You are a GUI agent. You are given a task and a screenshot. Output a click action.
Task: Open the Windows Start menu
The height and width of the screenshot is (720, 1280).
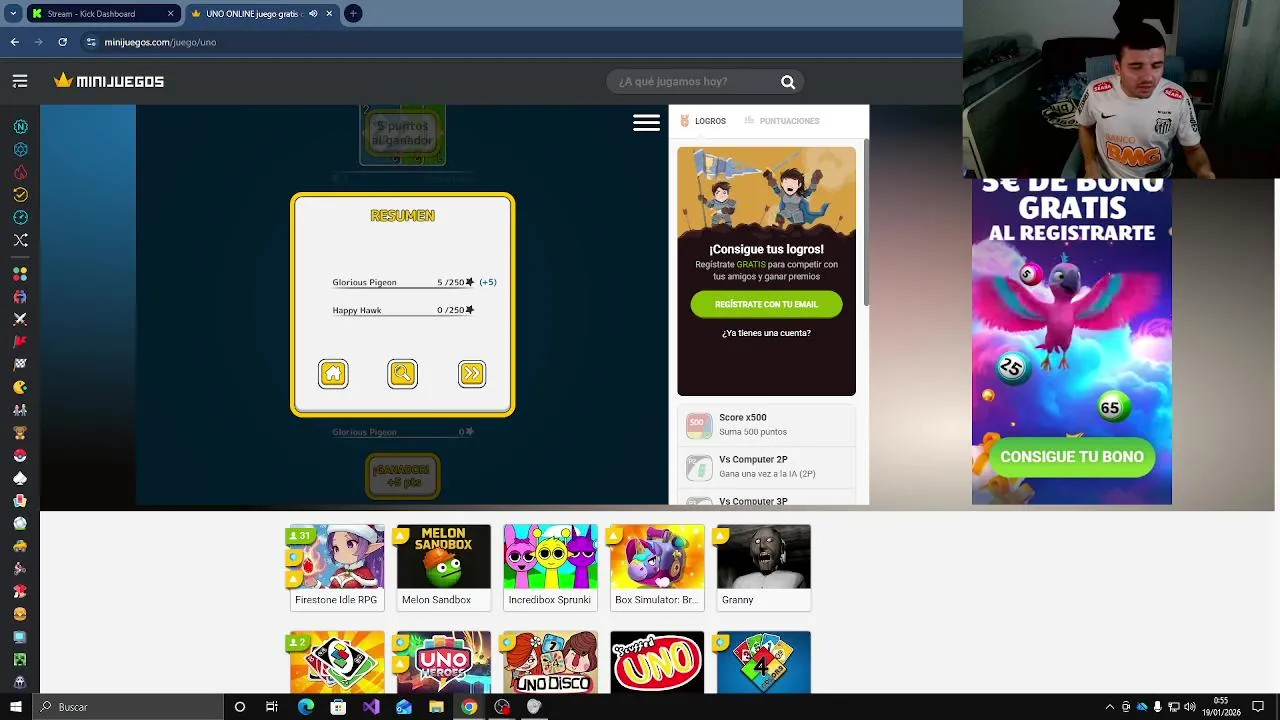(15, 707)
